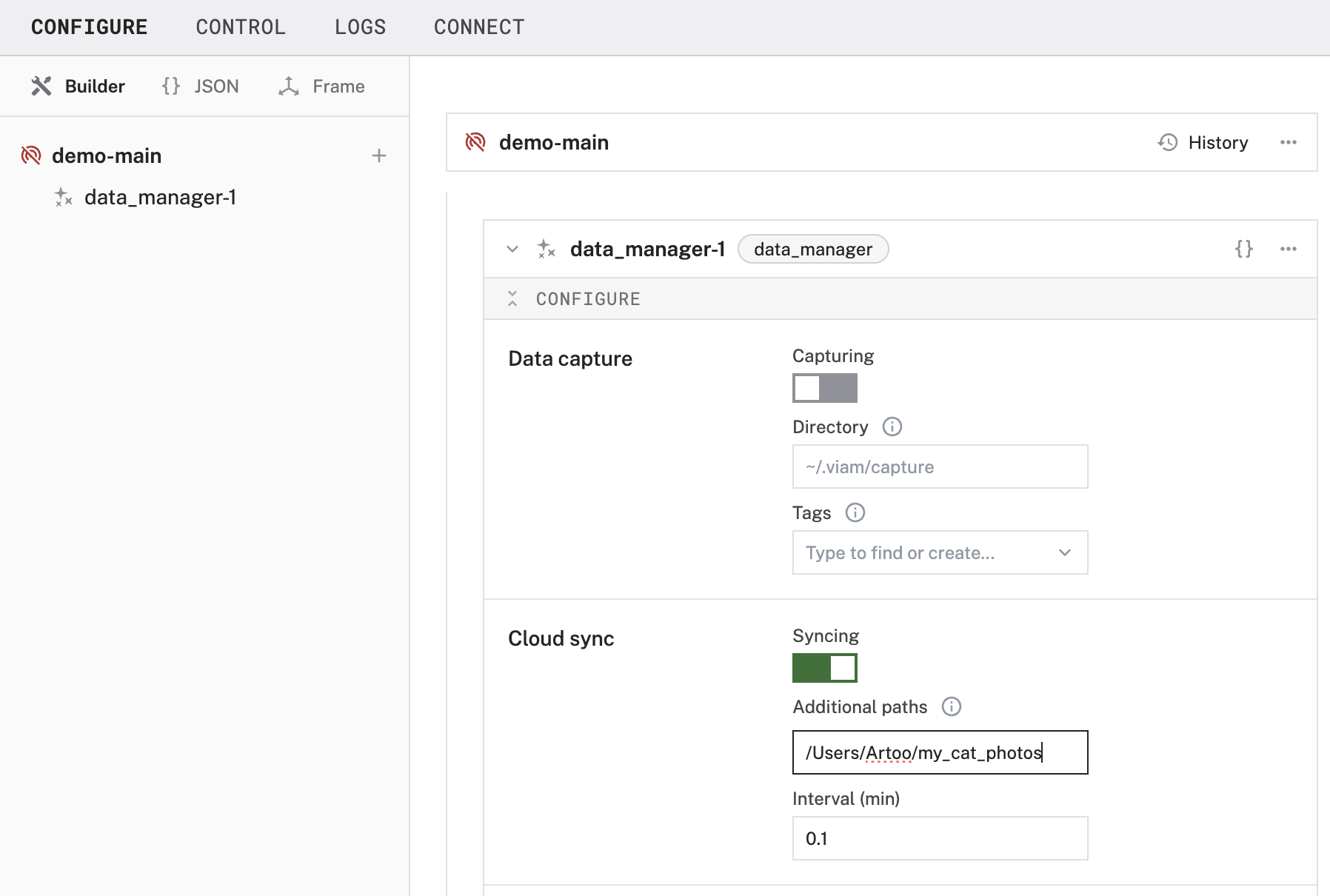Collapse the data_manager-1 card chevron
Screen dimensions: 1330x896
(x=512, y=249)
